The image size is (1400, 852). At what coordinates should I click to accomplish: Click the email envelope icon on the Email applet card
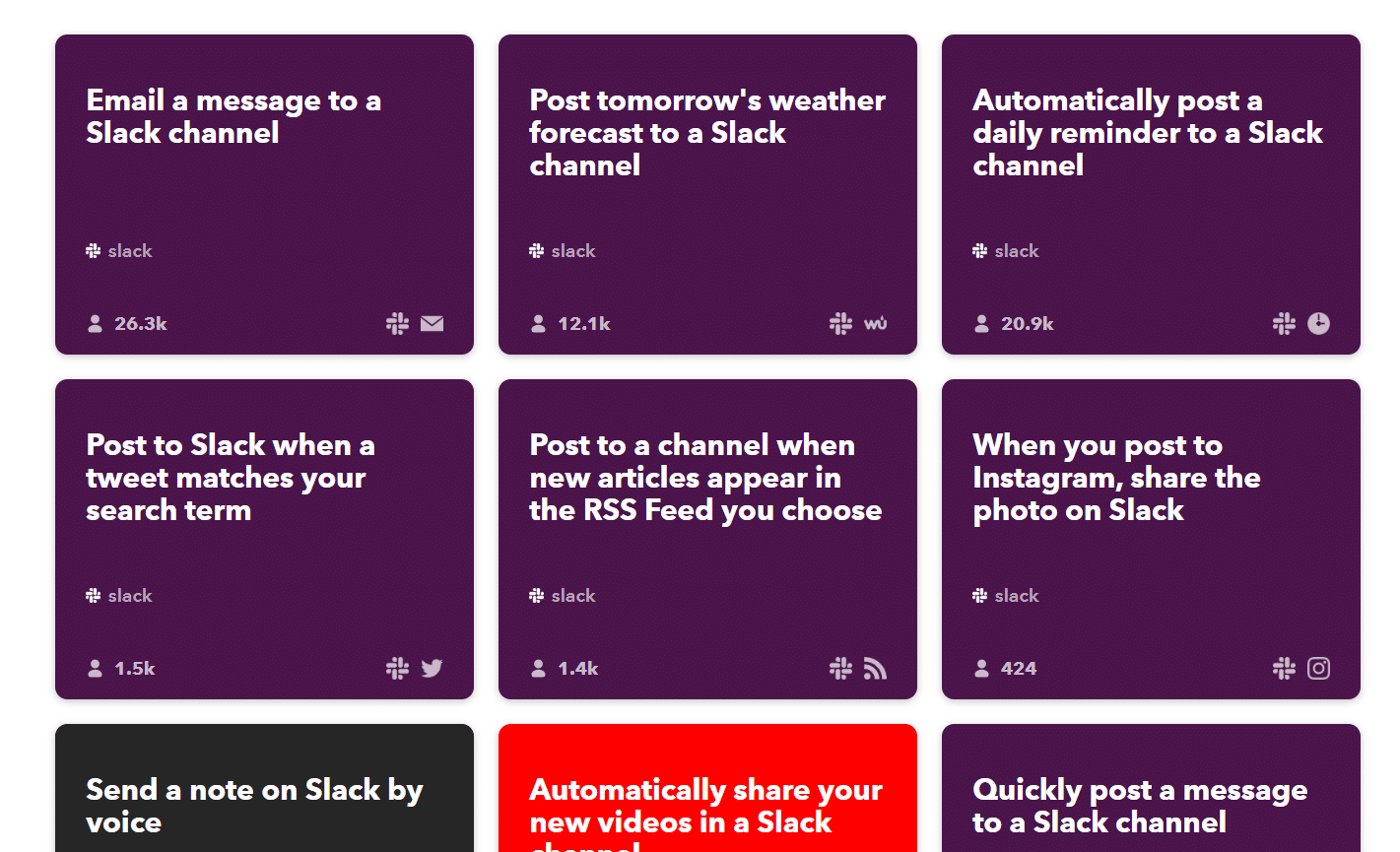[432, 323]
